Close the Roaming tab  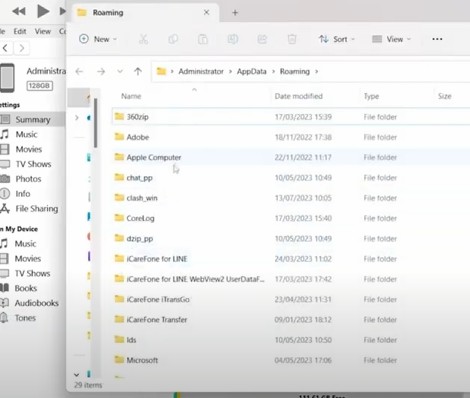pyautogui.click(x=207, y=12)
